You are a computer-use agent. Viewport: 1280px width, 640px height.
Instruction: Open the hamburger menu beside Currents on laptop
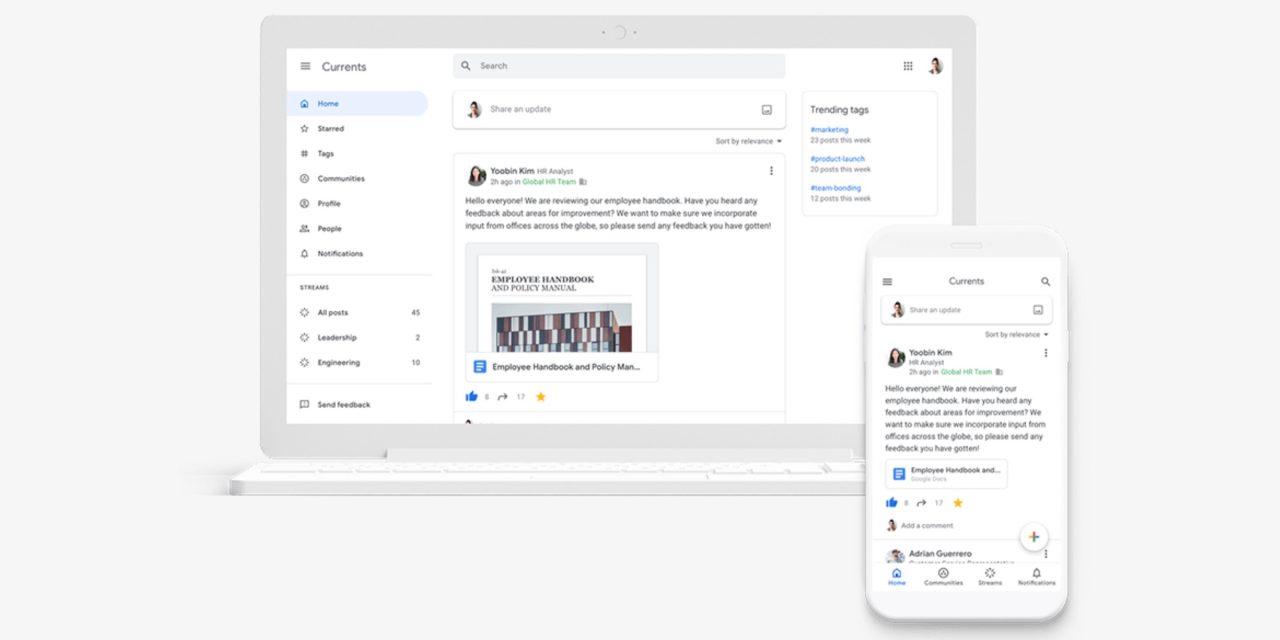(x=305, y=67)
